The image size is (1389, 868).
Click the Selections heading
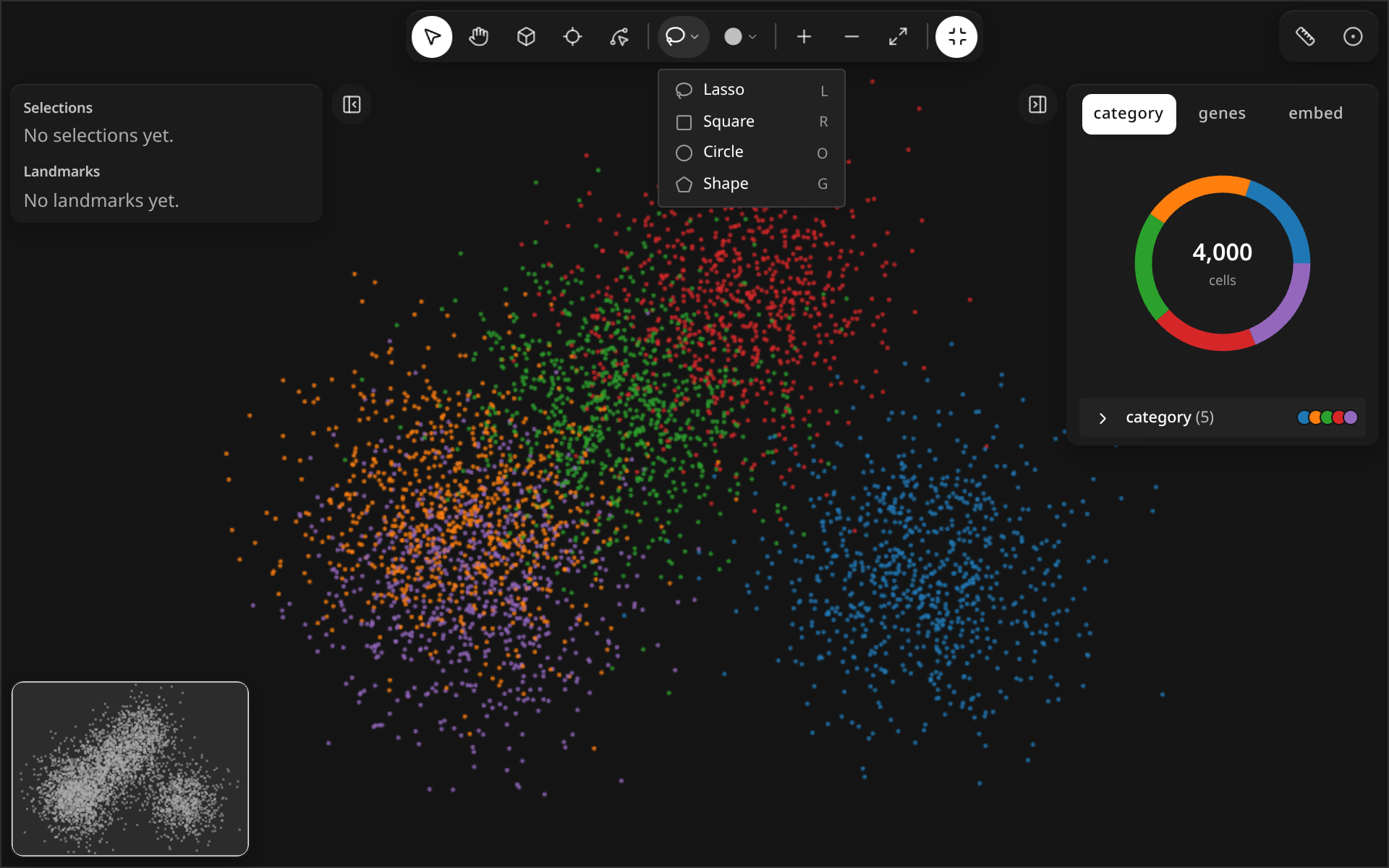coord(58,108)
